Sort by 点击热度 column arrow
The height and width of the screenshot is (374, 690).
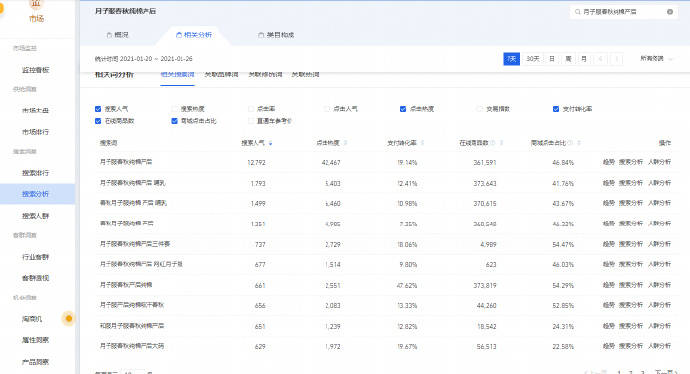(345, 143)
